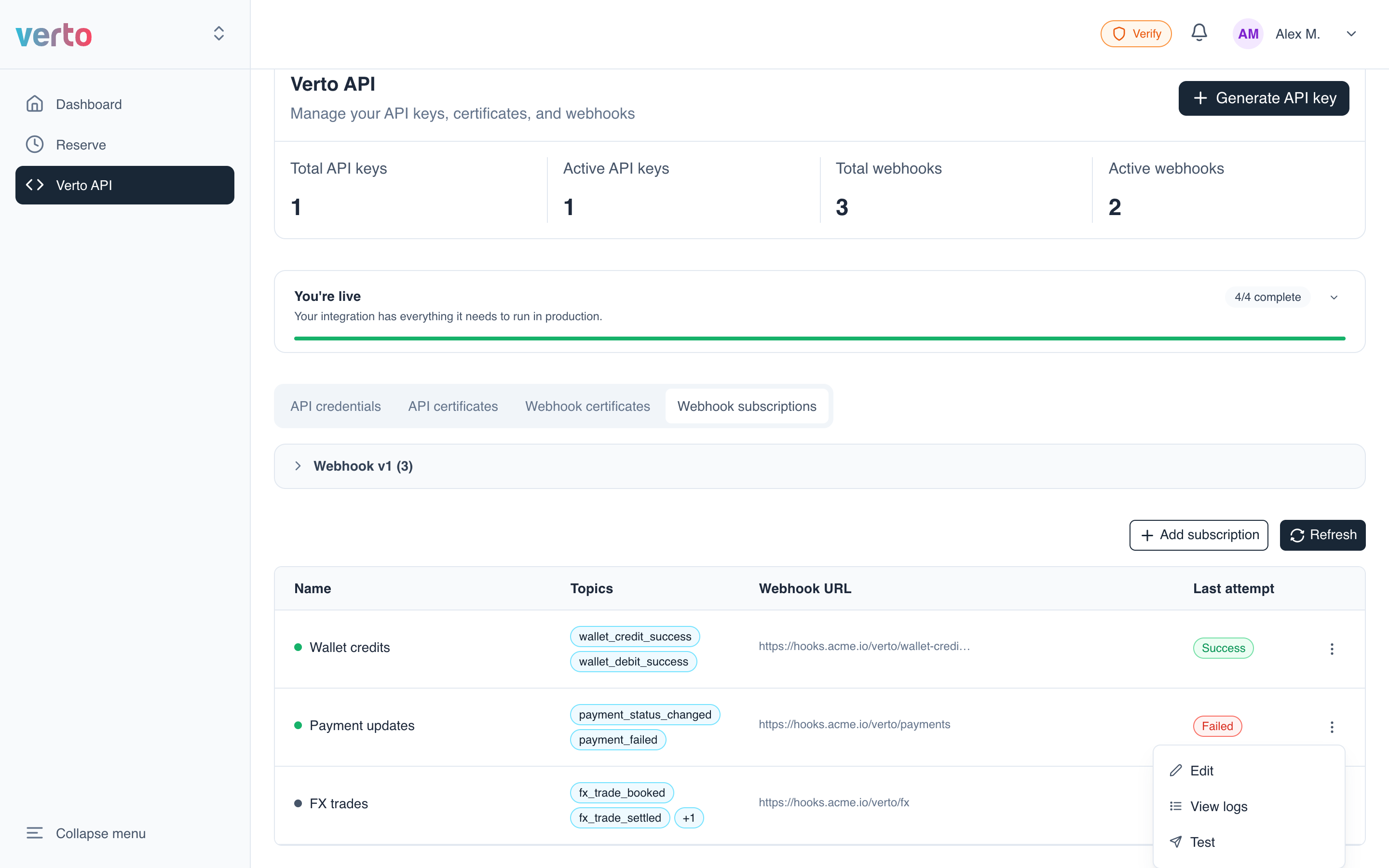Viewport: 1389px width, 868px height.
Task: Open the Reserve clock icon
Action: tap(35, 145)
